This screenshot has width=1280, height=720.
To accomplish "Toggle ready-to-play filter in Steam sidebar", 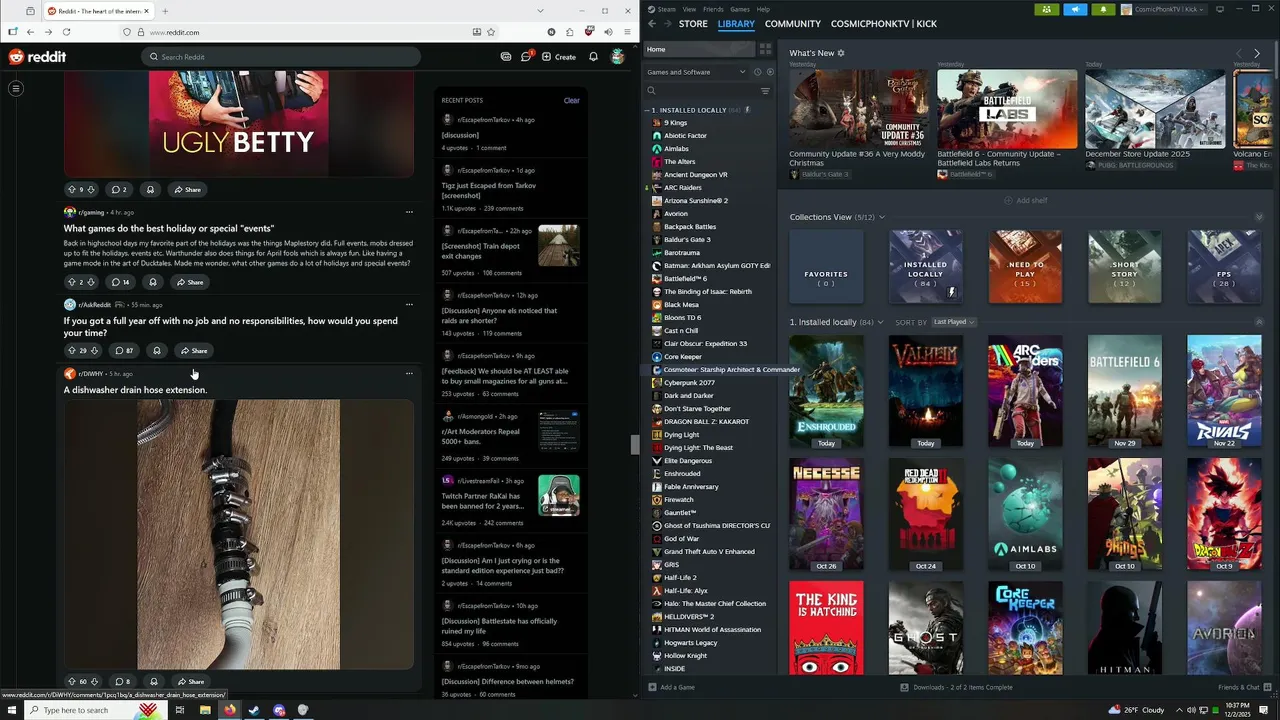I will tap(769, 72).
